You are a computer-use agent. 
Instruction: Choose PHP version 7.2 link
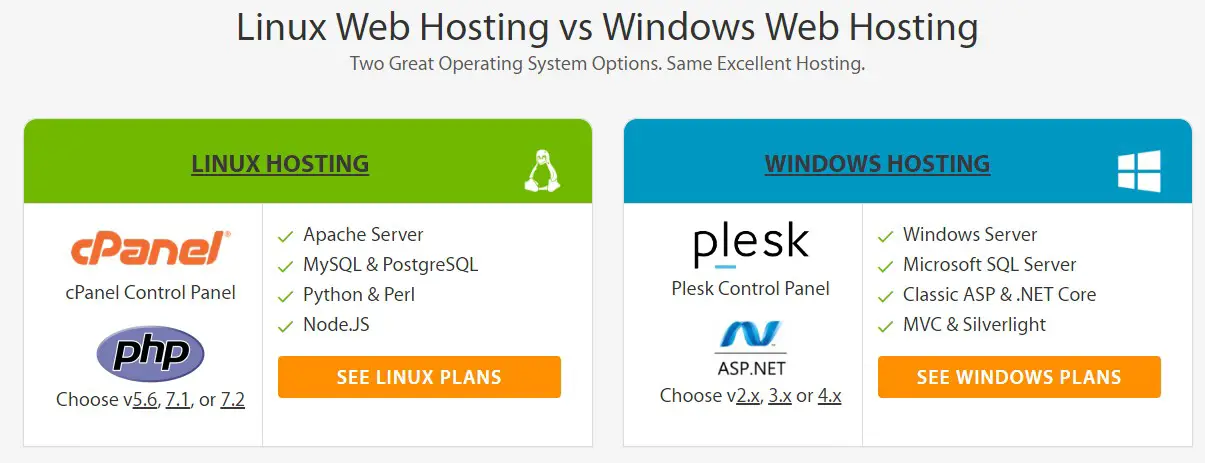click(233, 400)
